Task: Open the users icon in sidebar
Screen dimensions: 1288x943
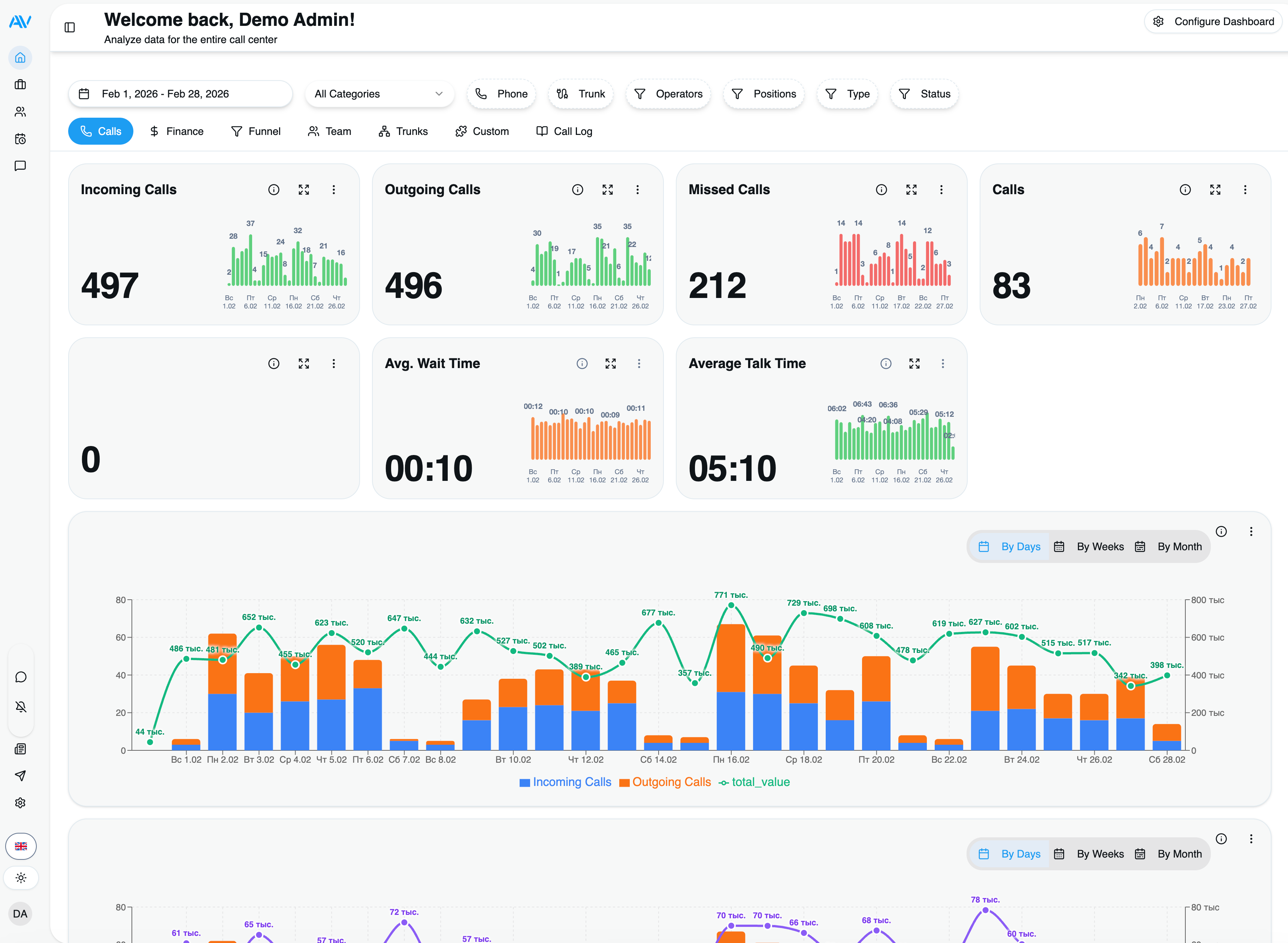Action: pyautogui.click(x=21, y=112)
